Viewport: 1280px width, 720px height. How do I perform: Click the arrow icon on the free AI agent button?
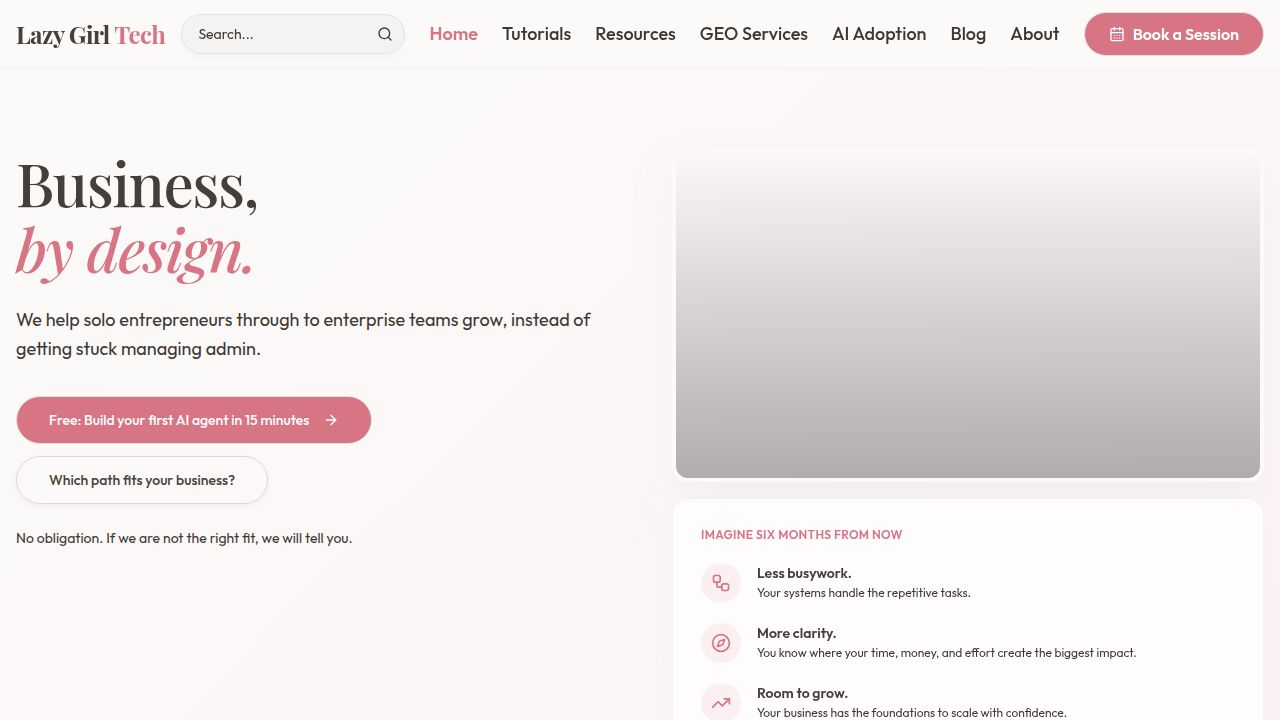pyautogui.click(x=331, y=420)
